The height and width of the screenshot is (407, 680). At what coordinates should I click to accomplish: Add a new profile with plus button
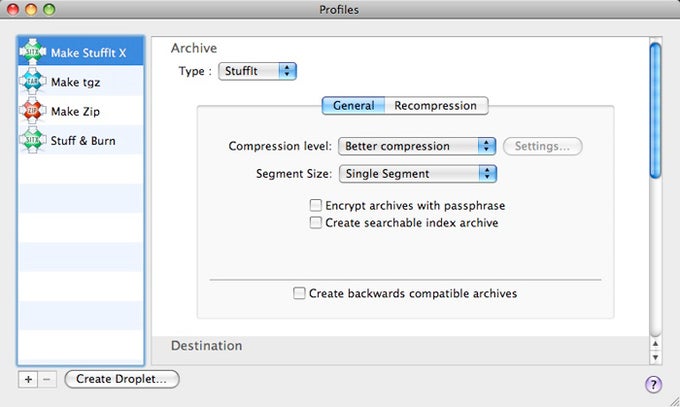(28, 379)
